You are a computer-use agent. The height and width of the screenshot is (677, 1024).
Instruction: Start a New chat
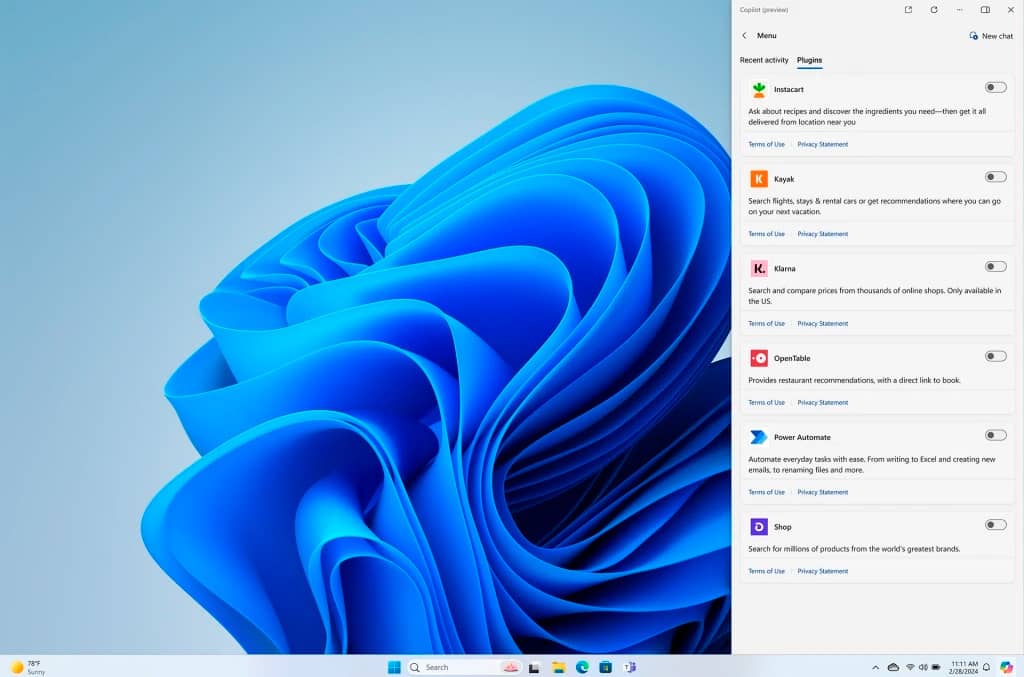point(990,36)
